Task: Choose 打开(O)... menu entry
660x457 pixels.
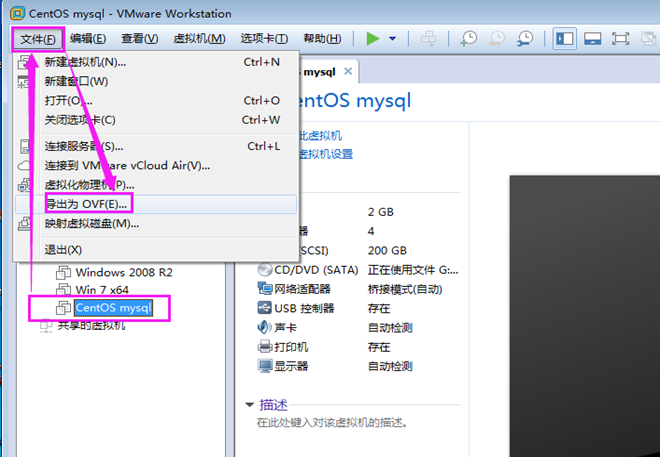Action: pyautogui.click(x=157, y=101)
